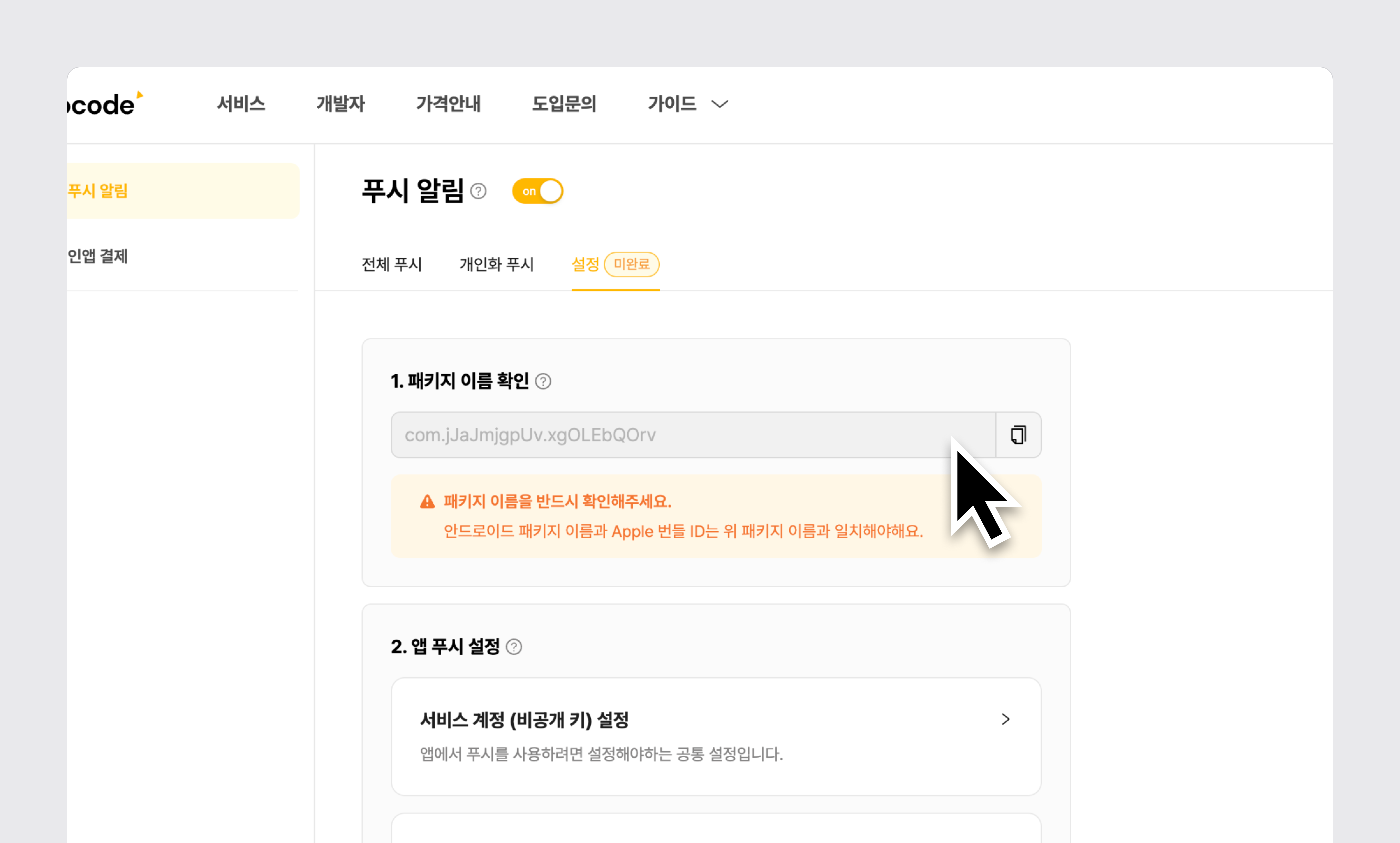The width and height of the screenshot is (1400, 843).
Task: Click the text about 안드로이드 패키지 이름과 Apple 번들 ID
Action: click(x=684, y=532)
